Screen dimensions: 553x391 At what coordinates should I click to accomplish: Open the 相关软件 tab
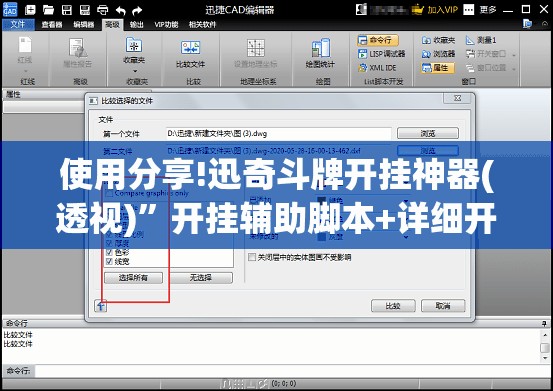pos(202,24)
